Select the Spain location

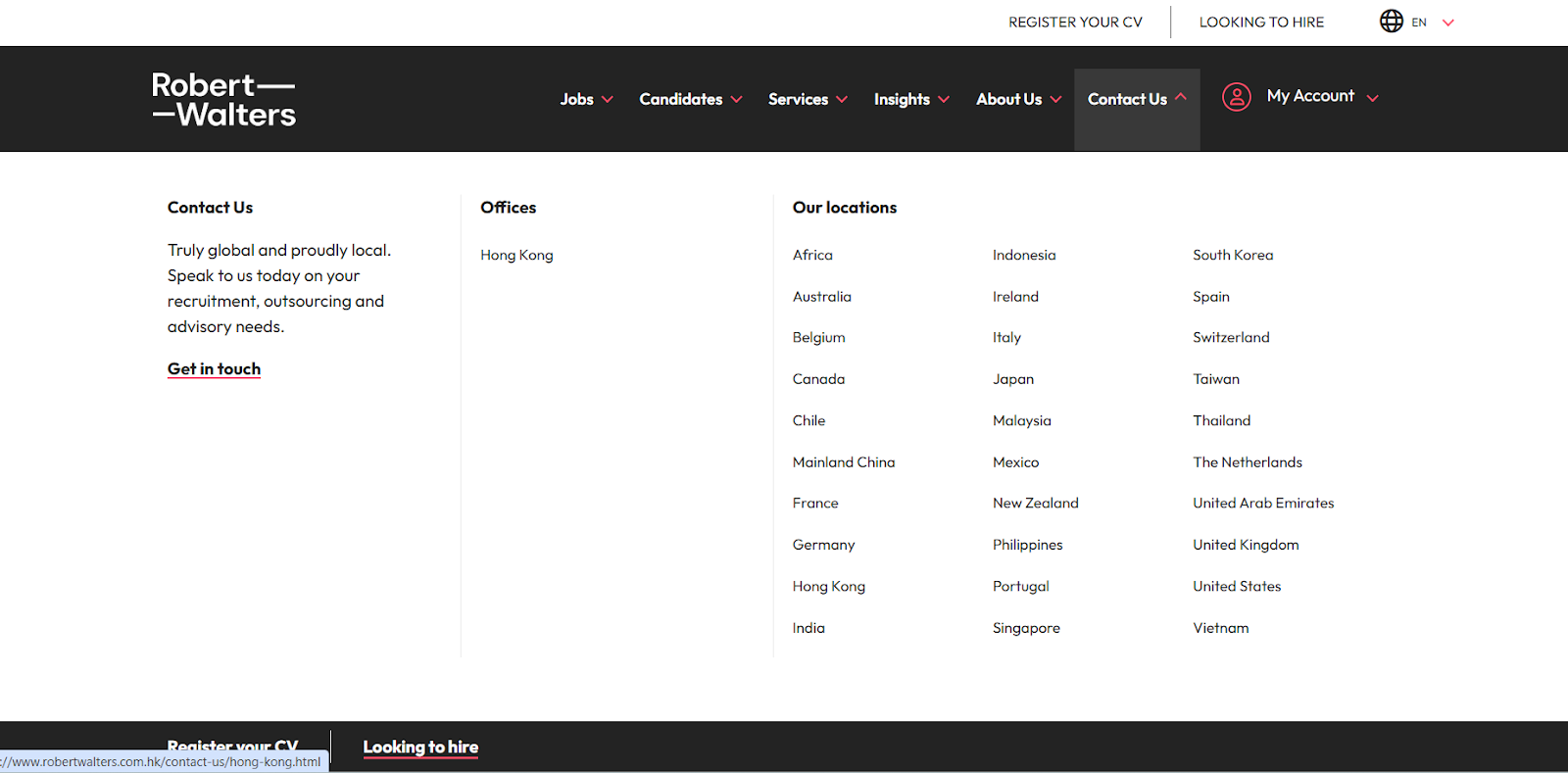click(1210, 296)
